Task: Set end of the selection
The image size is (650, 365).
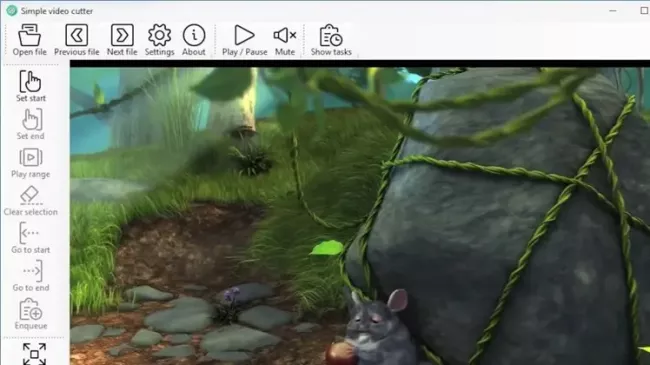Action: 31,124
